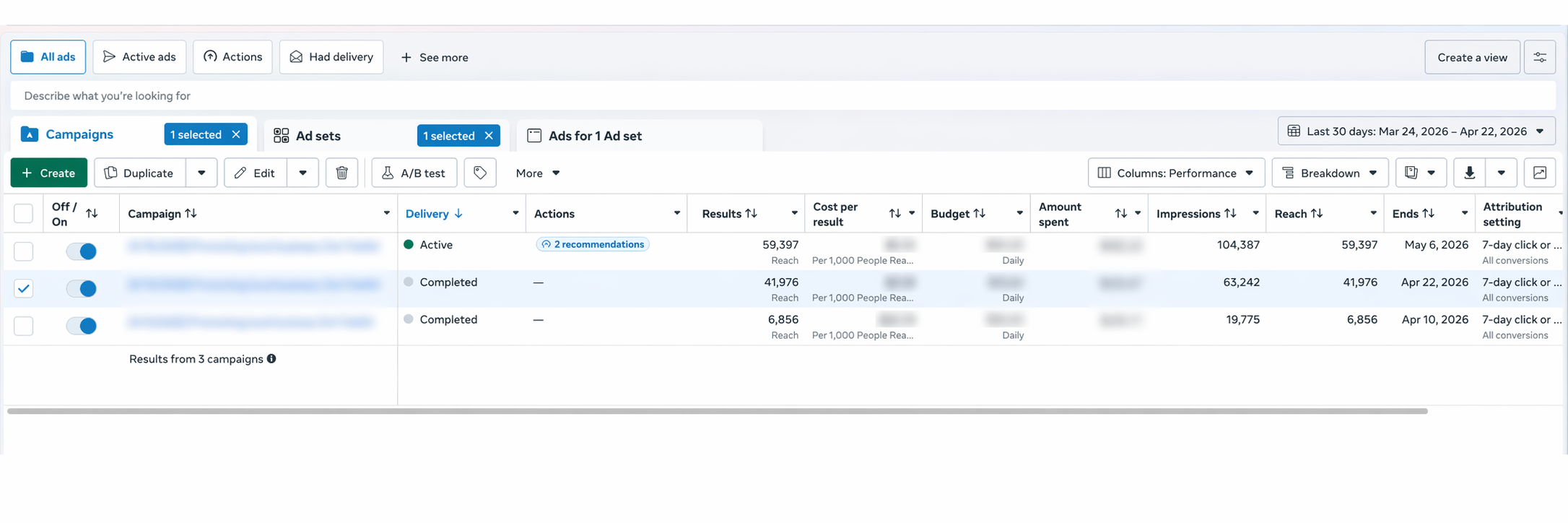Open the Actions column header menu
Viewport: 1568px width, 523px height.
[x=676, y=213]
